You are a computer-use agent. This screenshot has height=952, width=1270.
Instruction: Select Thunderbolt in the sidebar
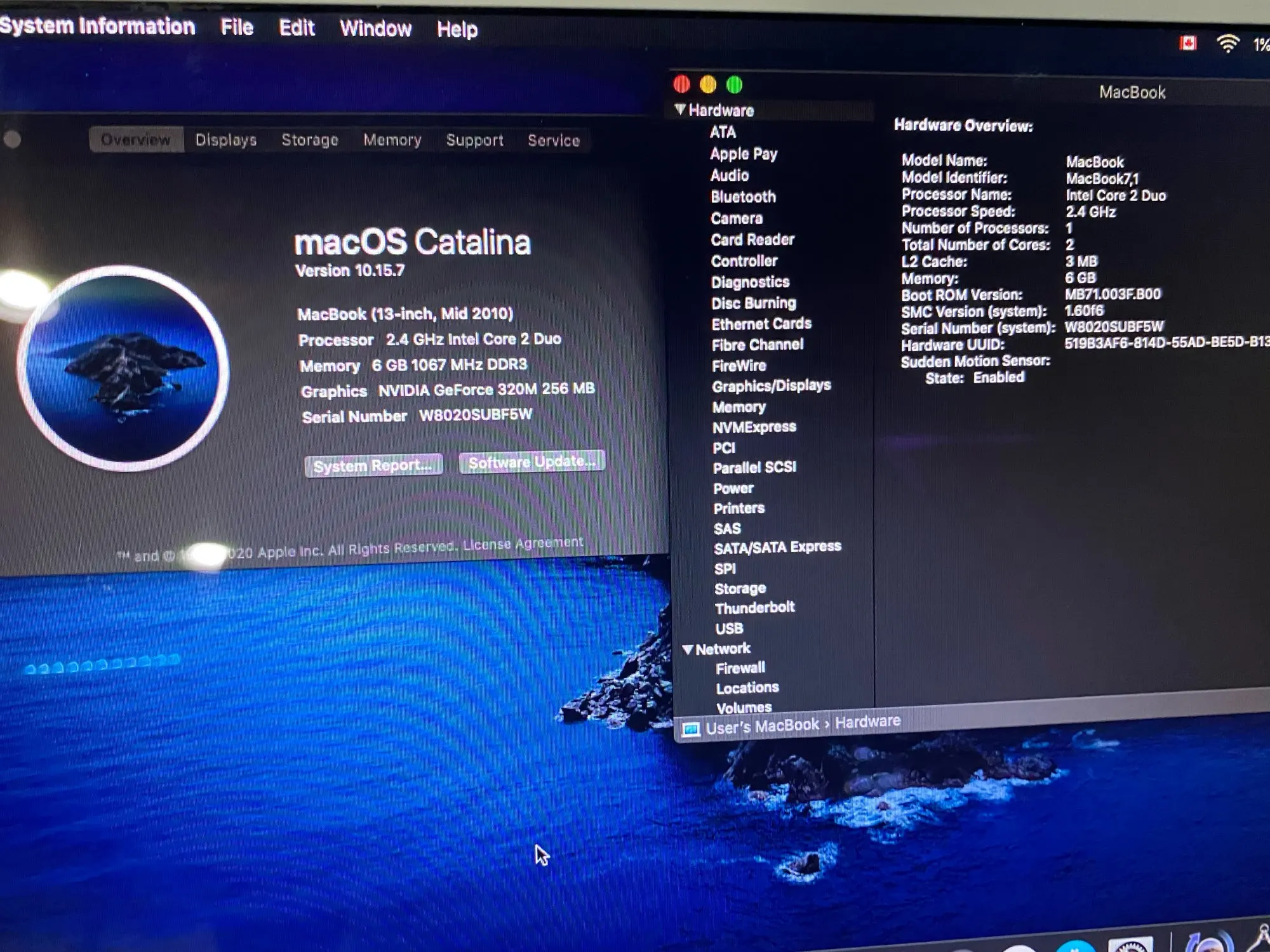754,607
